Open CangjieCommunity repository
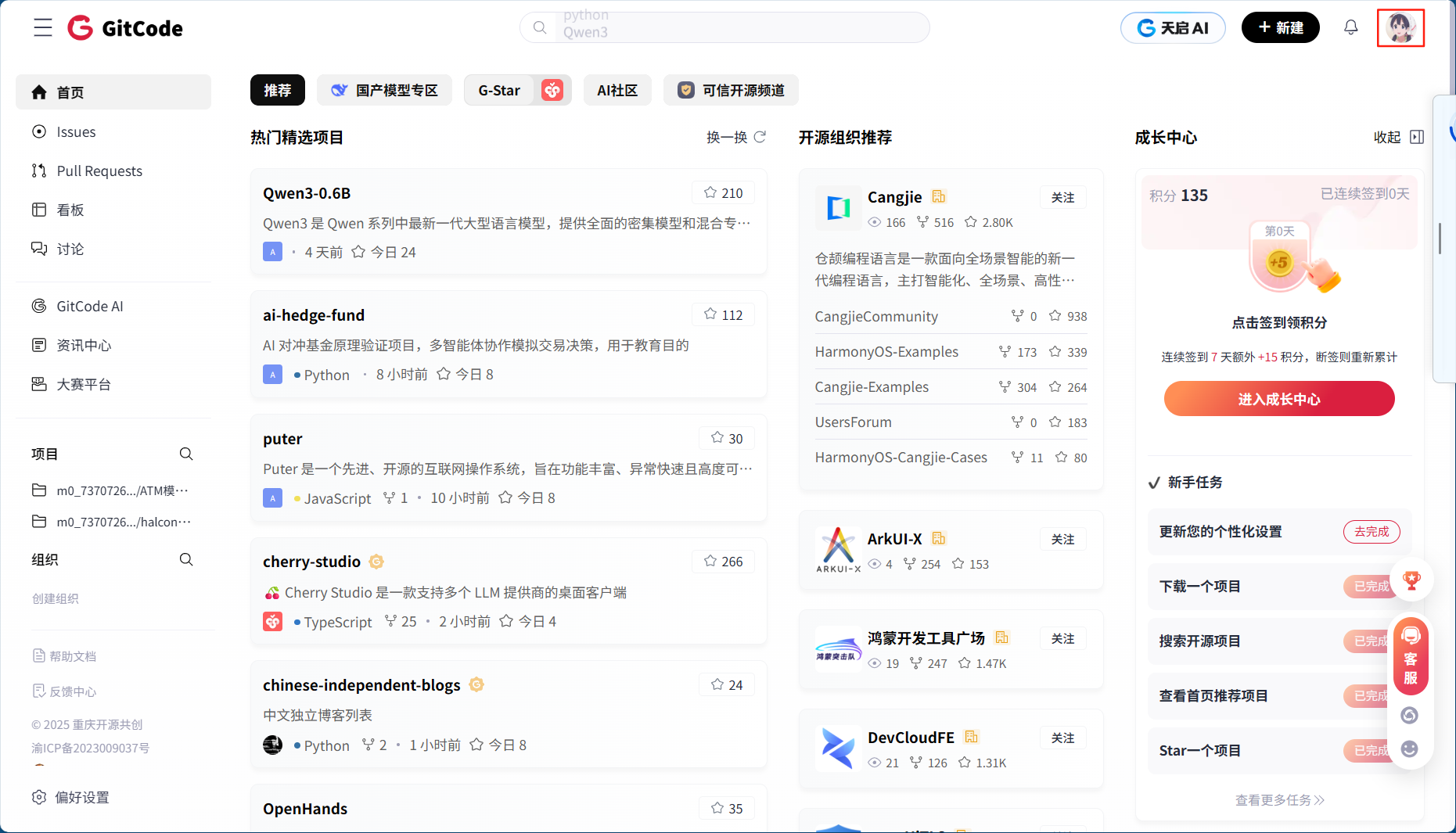This screenshot has height=833, width=1456. pyautogui.click(x=876, y=316)
